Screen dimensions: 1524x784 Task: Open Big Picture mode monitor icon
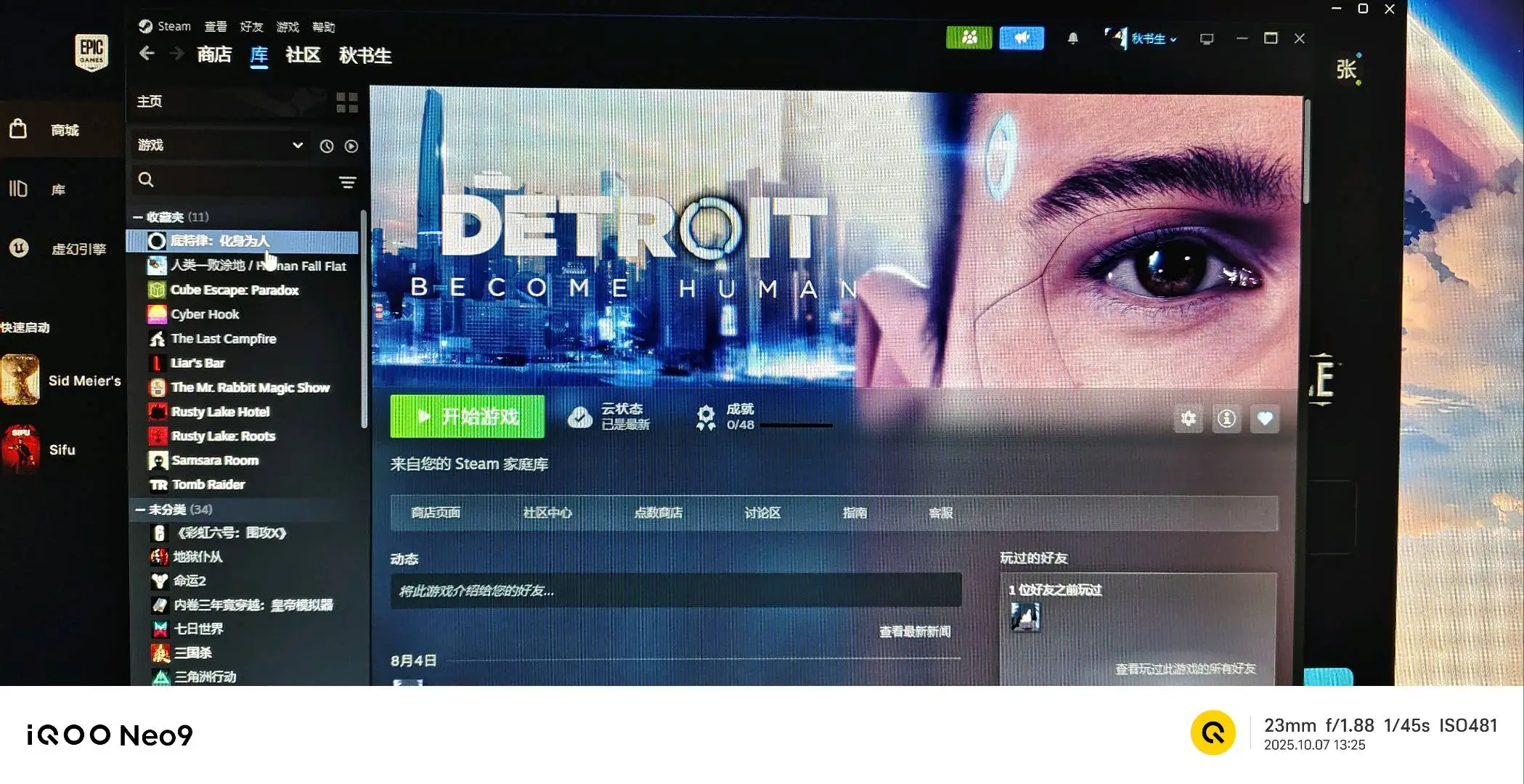pos(1207,39)
